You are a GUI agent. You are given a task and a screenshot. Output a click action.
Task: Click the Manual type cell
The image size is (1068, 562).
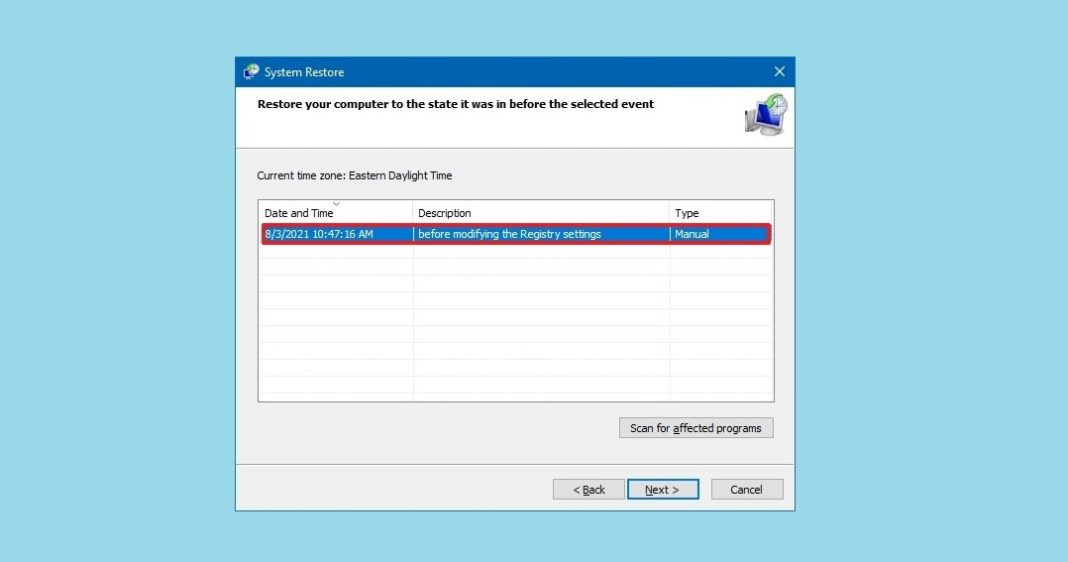(692, 234)
